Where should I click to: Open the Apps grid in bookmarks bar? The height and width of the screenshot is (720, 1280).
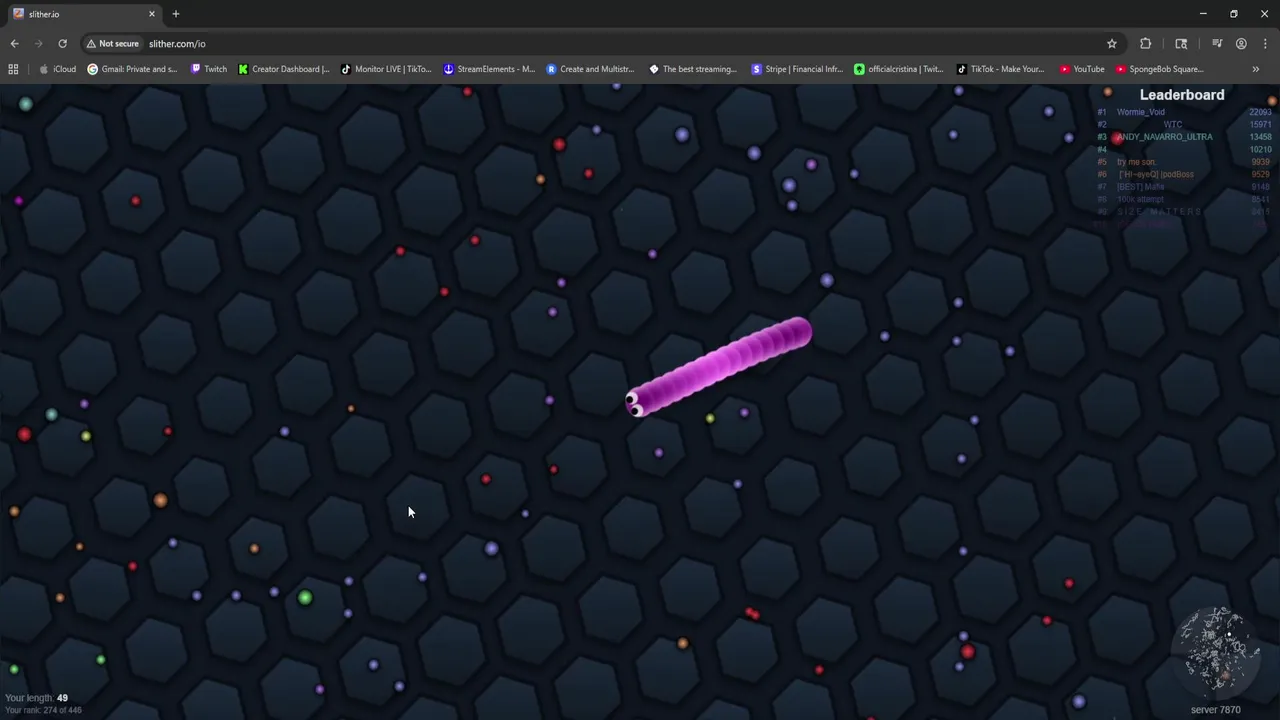pos(13,69)
